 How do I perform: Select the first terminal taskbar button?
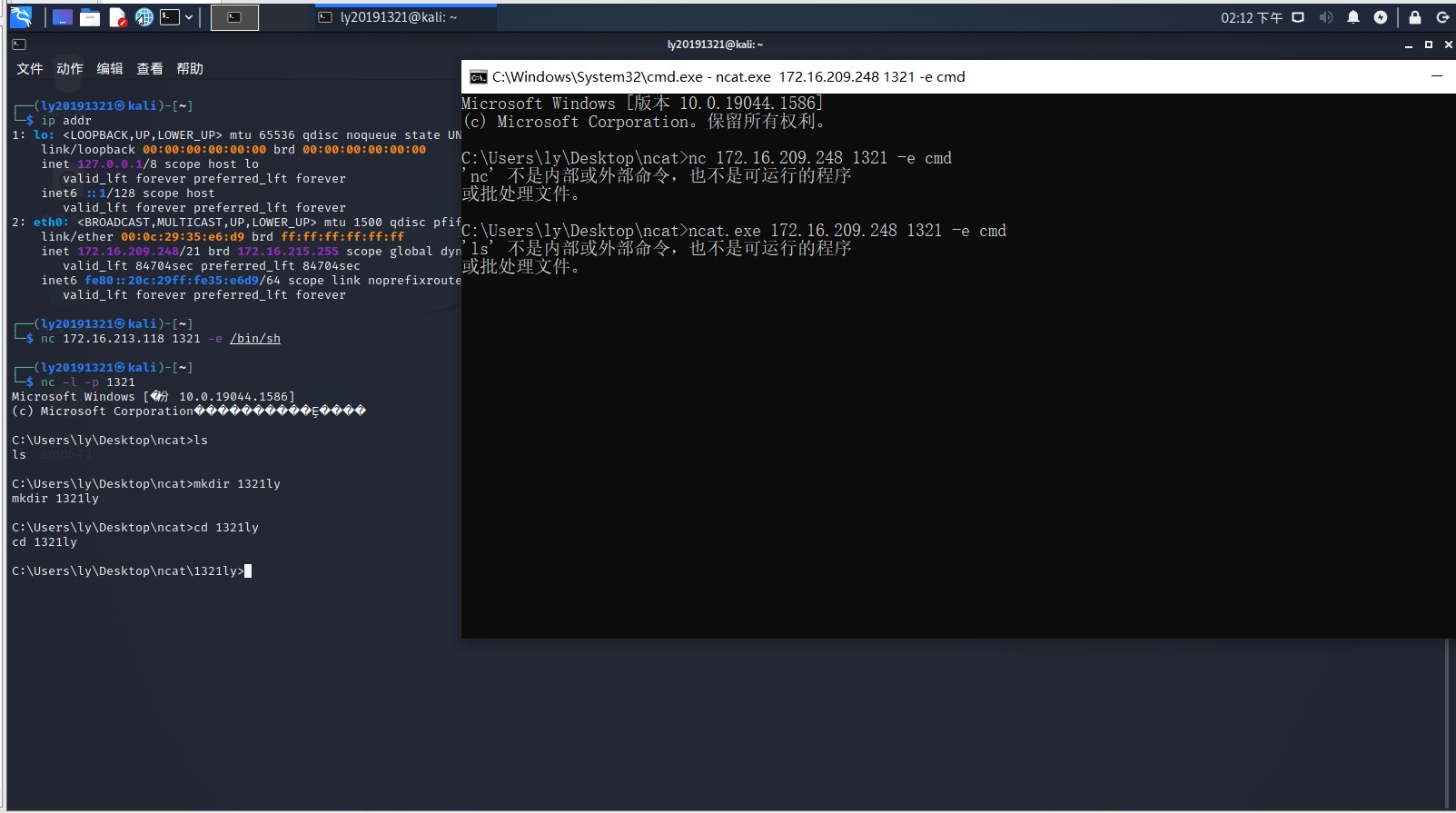tap(234, 17)
